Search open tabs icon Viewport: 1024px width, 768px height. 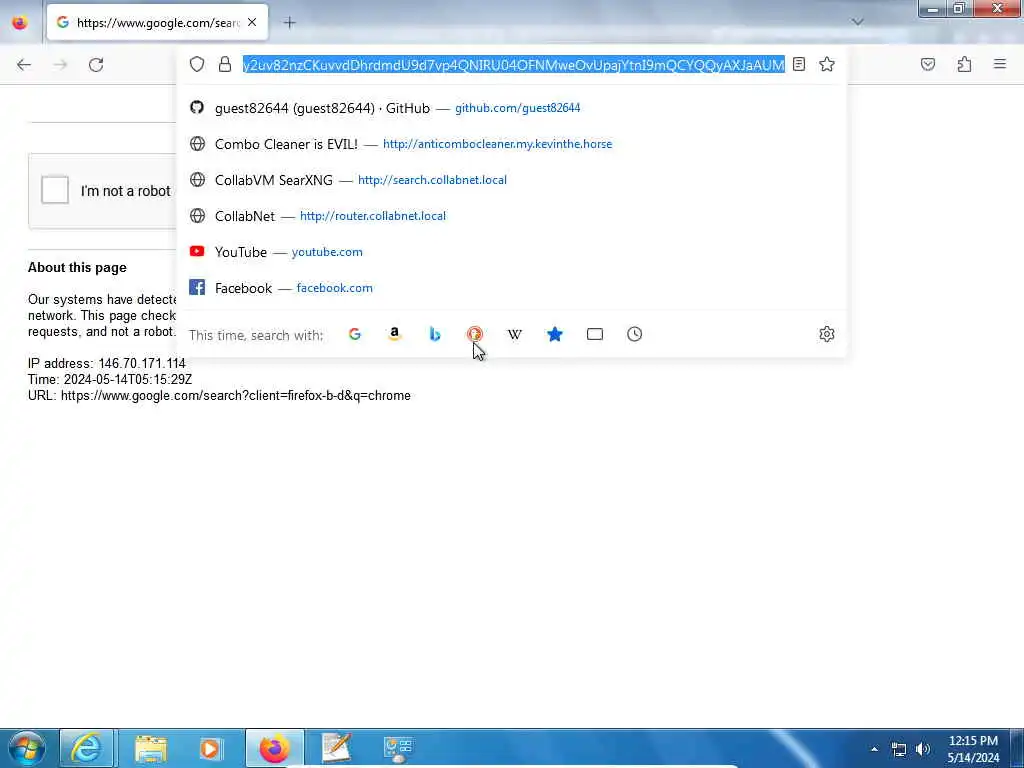595,334
